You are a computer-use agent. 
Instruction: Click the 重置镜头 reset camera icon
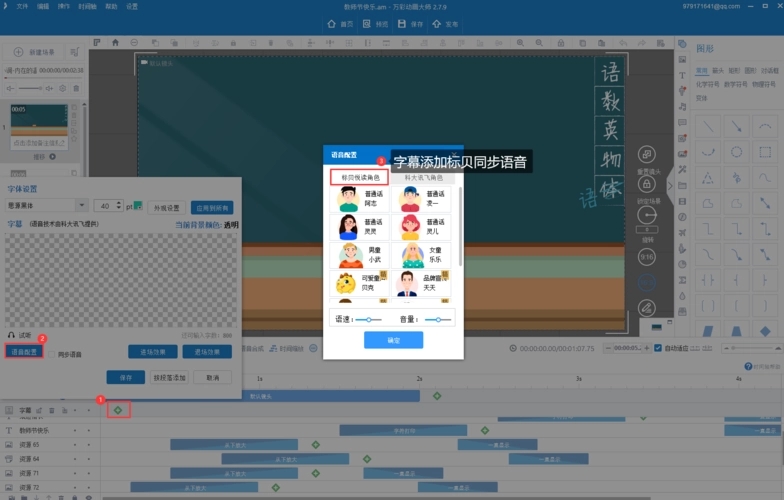[x=646, y=154]
